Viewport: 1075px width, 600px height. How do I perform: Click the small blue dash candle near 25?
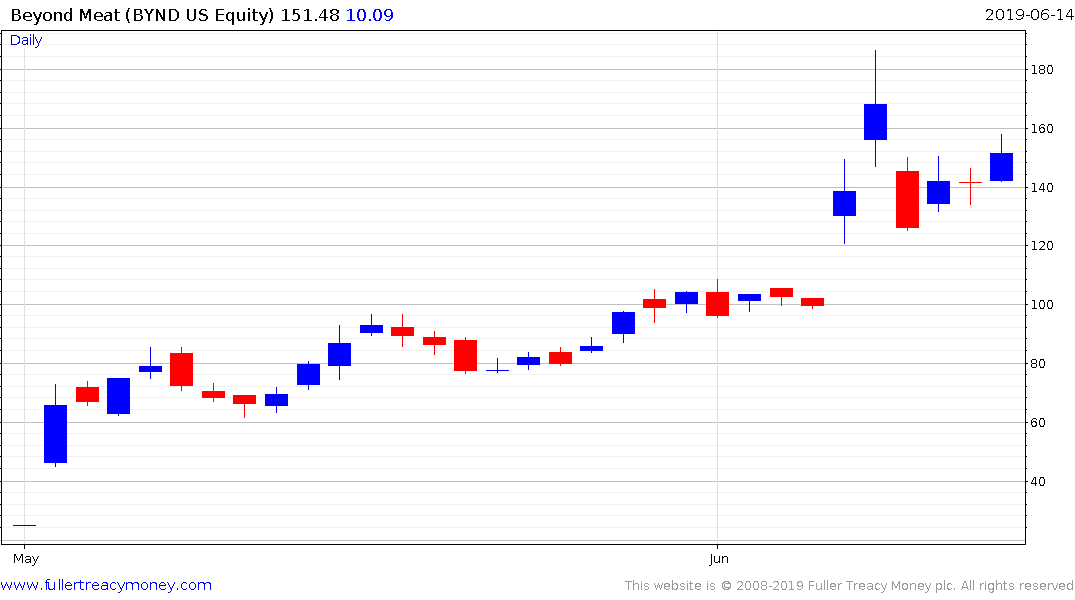click(x=24, y=525)
